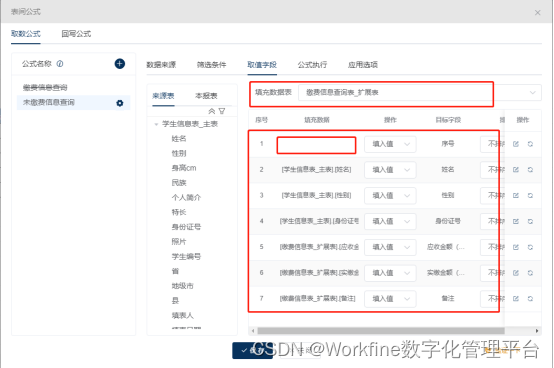Image resolution: width=554 pixels, height=368 pixels.
Task: Click the 地级市 field in source tree
Action: pyautogui.click(x=182, y=286)
